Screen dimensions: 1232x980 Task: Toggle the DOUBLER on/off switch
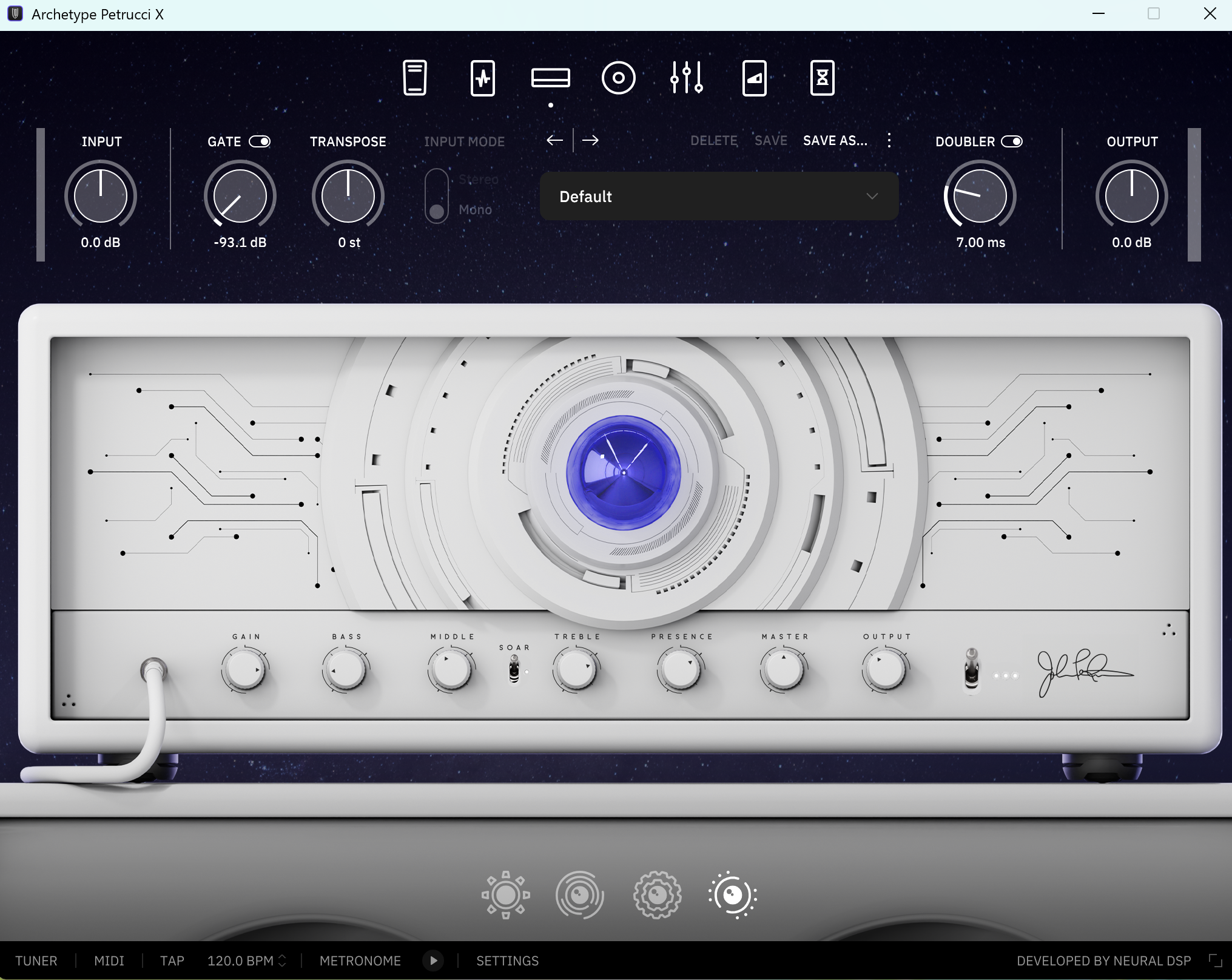1012,141
